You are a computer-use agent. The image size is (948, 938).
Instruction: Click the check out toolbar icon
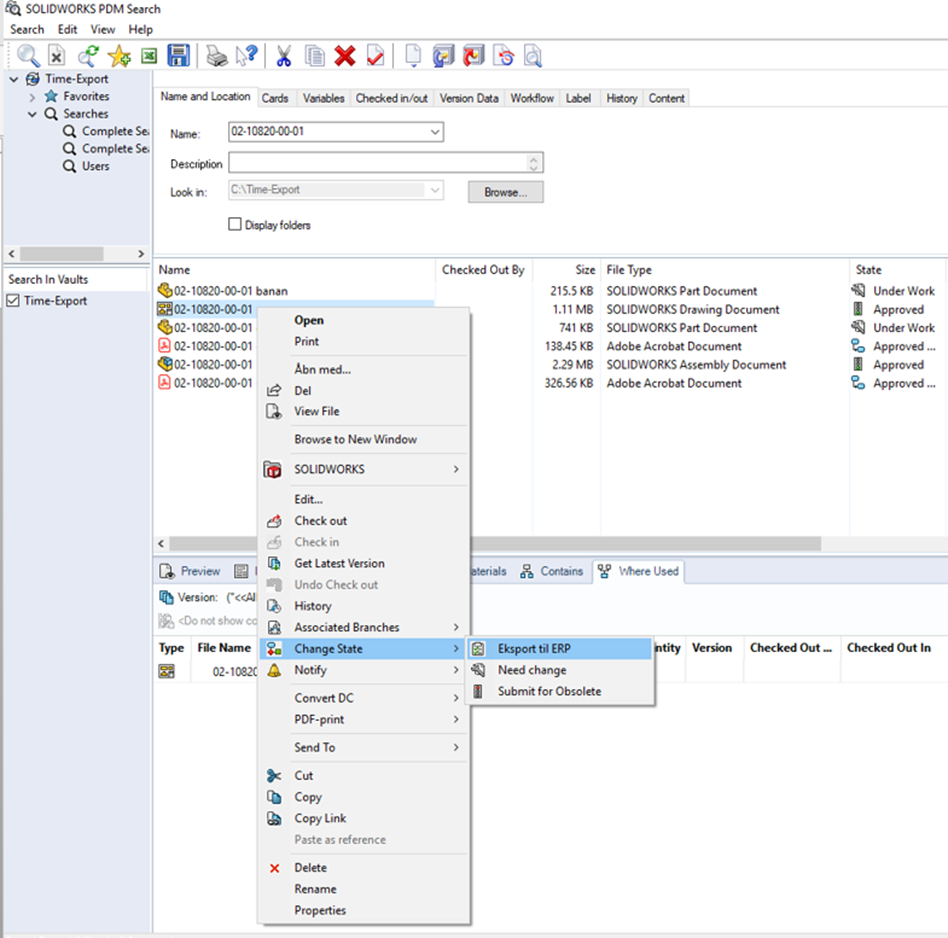tap(443, 56)
